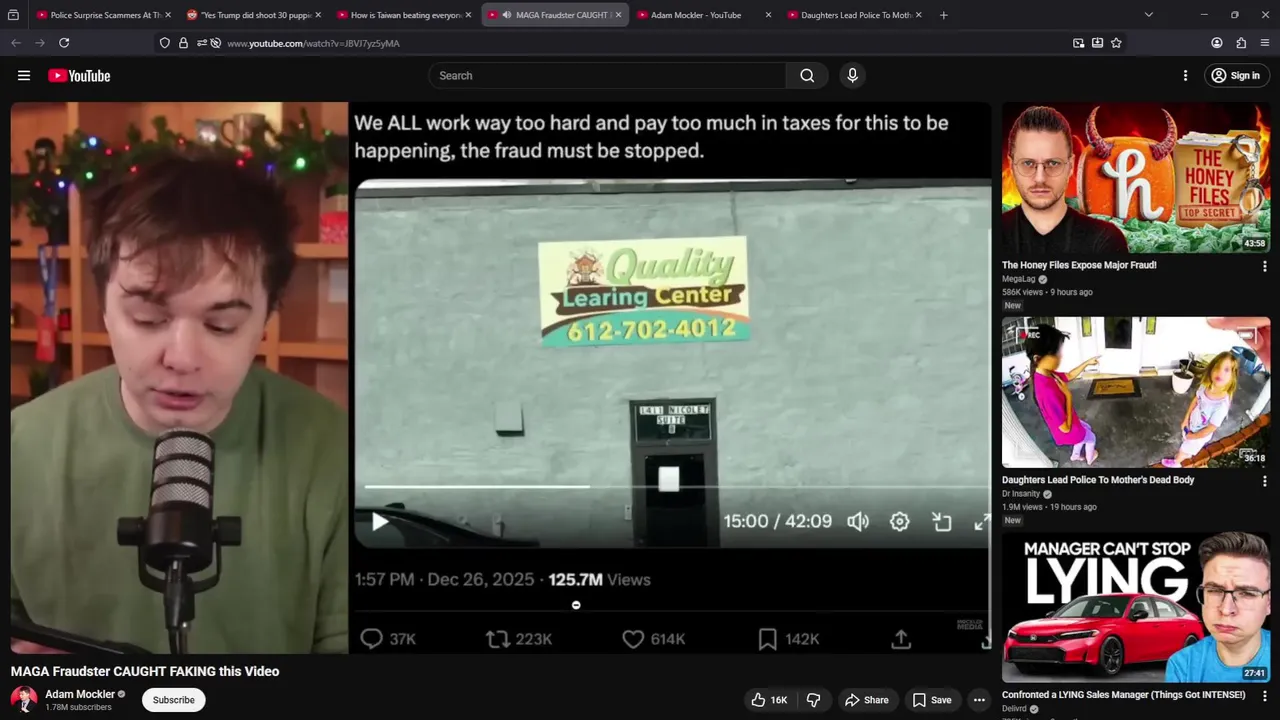Open Firefox application hamburger menu
Viewport: 1280px width, 720px height.
click(x=1265, y=43)
